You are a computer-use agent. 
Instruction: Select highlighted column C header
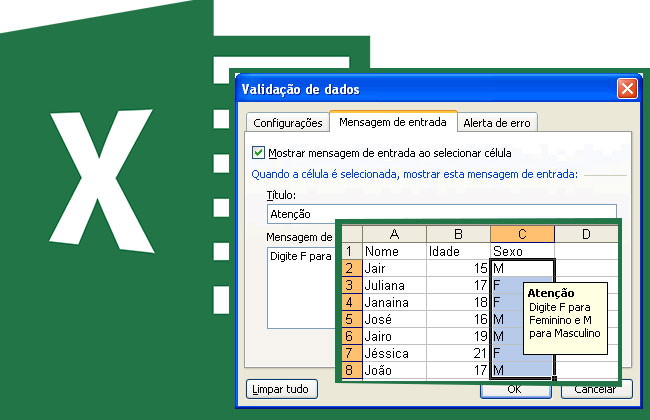(522, 234)
